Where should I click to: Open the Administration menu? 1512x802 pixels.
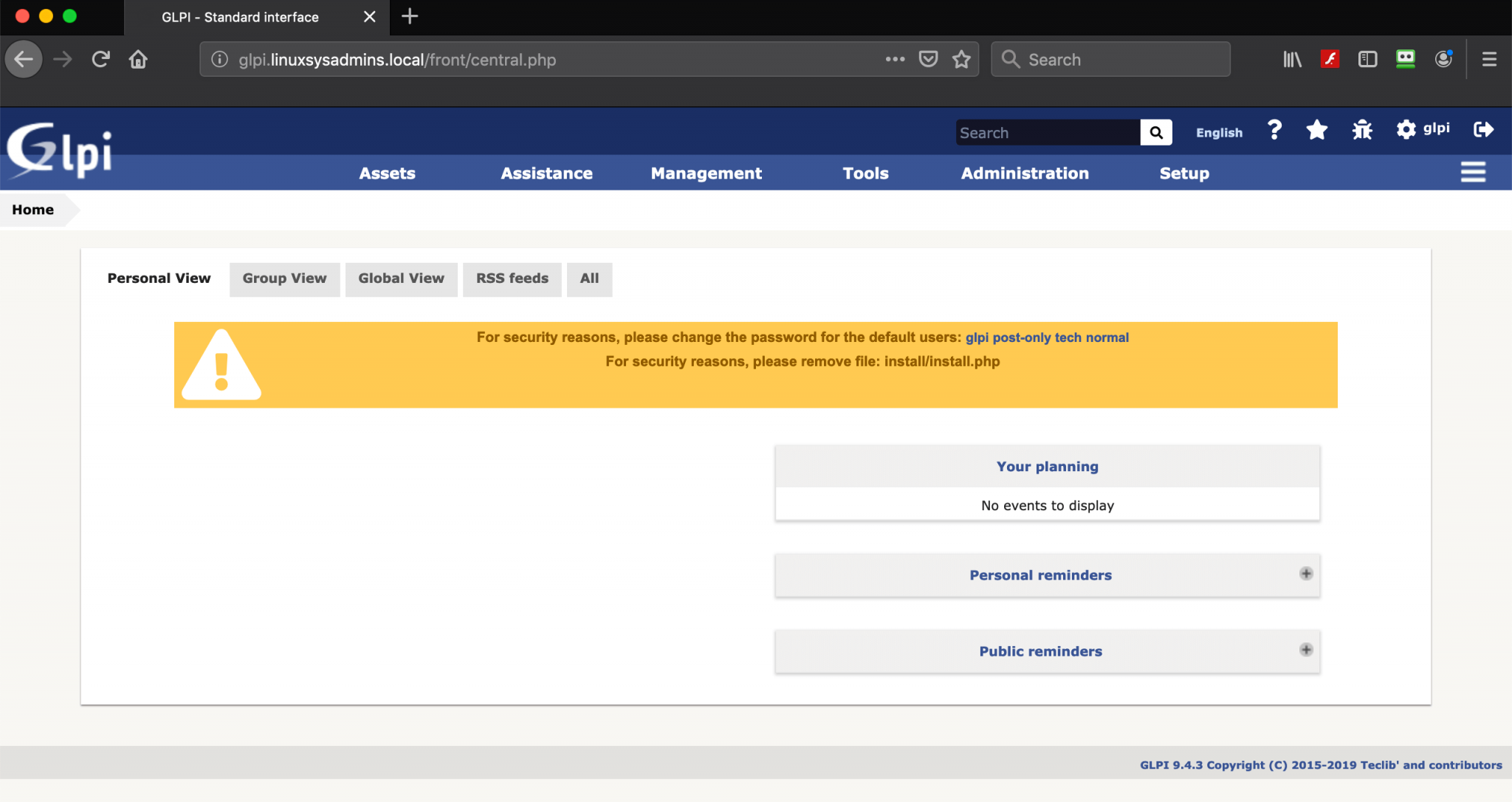coord(1025,174)
